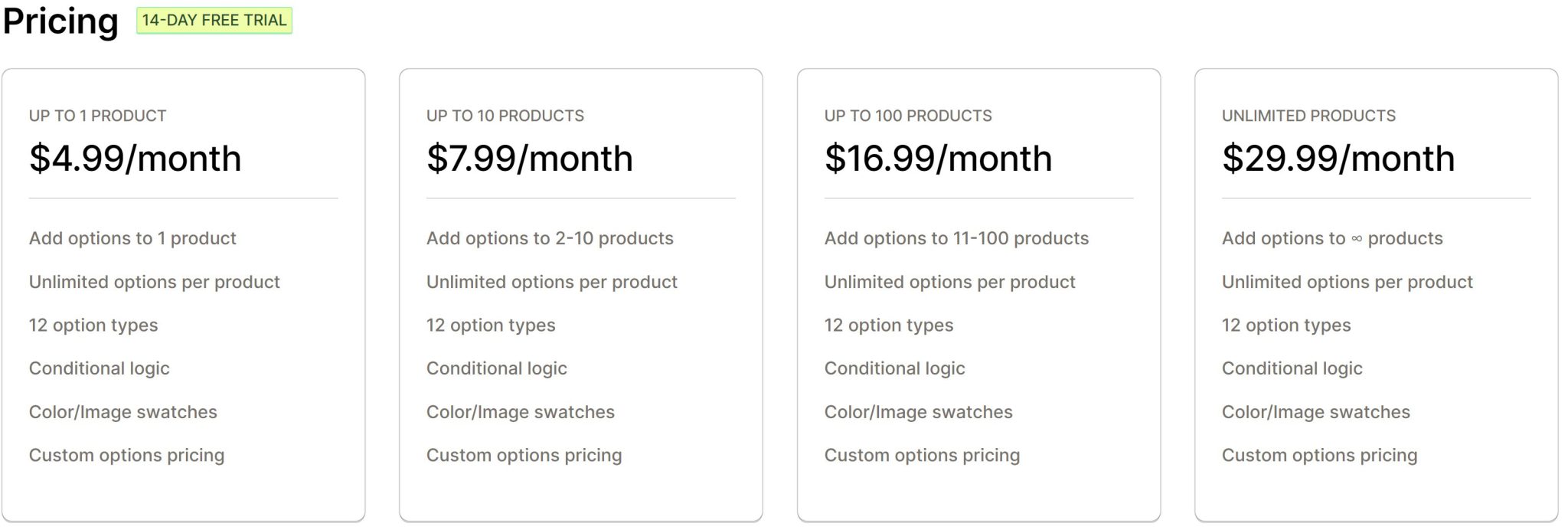
Task: Click 'Conditional logic' in the $4.99 plan
Action: (x=100, y=368)
